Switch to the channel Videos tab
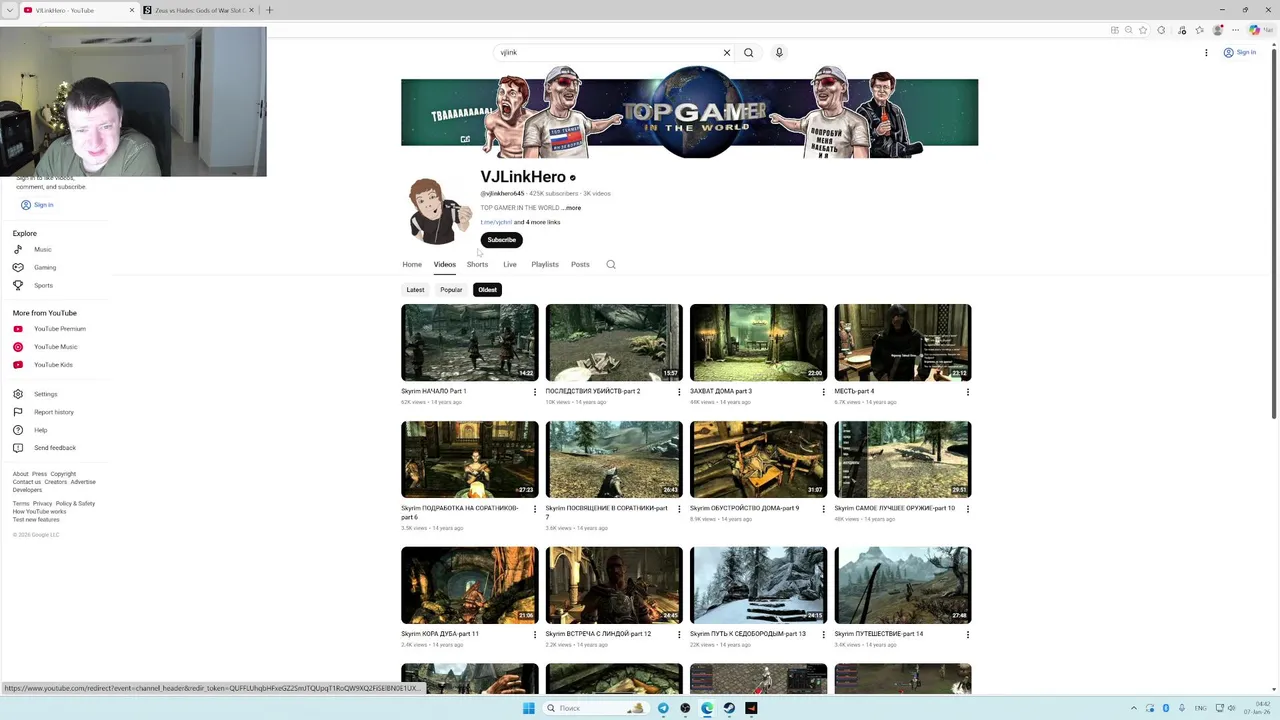Screen dimensions: 1280x720 click(x=445, y=264)
